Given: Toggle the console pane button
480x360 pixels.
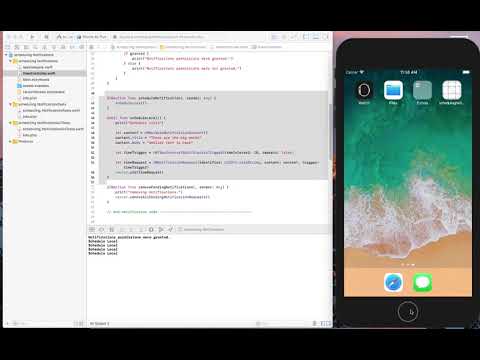Looking at the screenshot, I should tap(328, 323).
